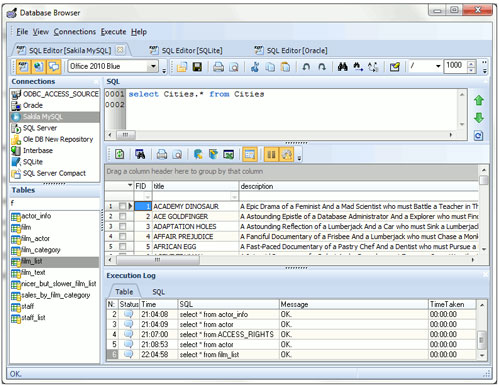500x387 pixels.
Task: Tick the checkbox for row AFRICAN EGG
Action: click(x=122, y=246)
